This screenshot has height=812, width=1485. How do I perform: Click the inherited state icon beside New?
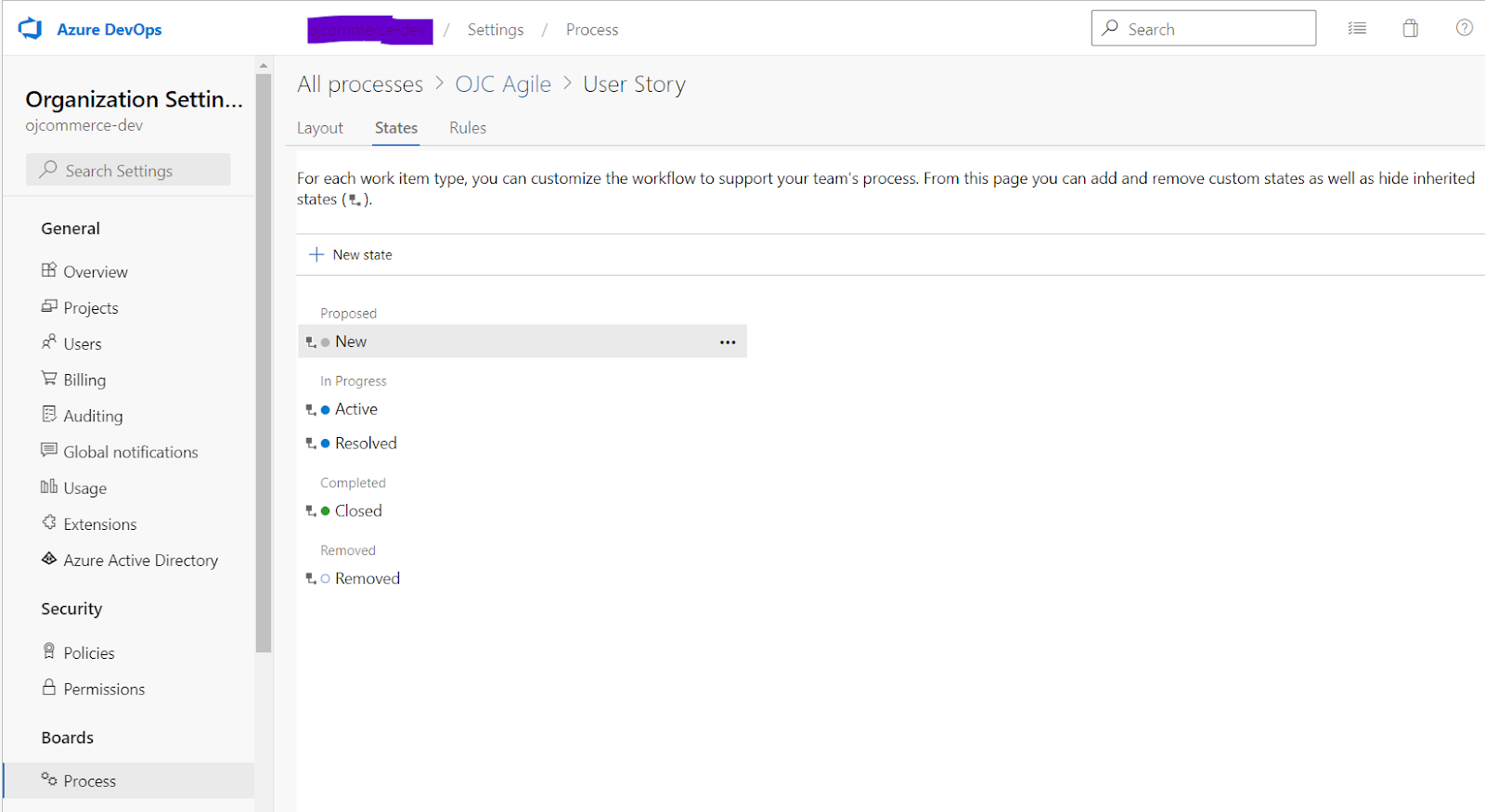click(x=311, y=342)
